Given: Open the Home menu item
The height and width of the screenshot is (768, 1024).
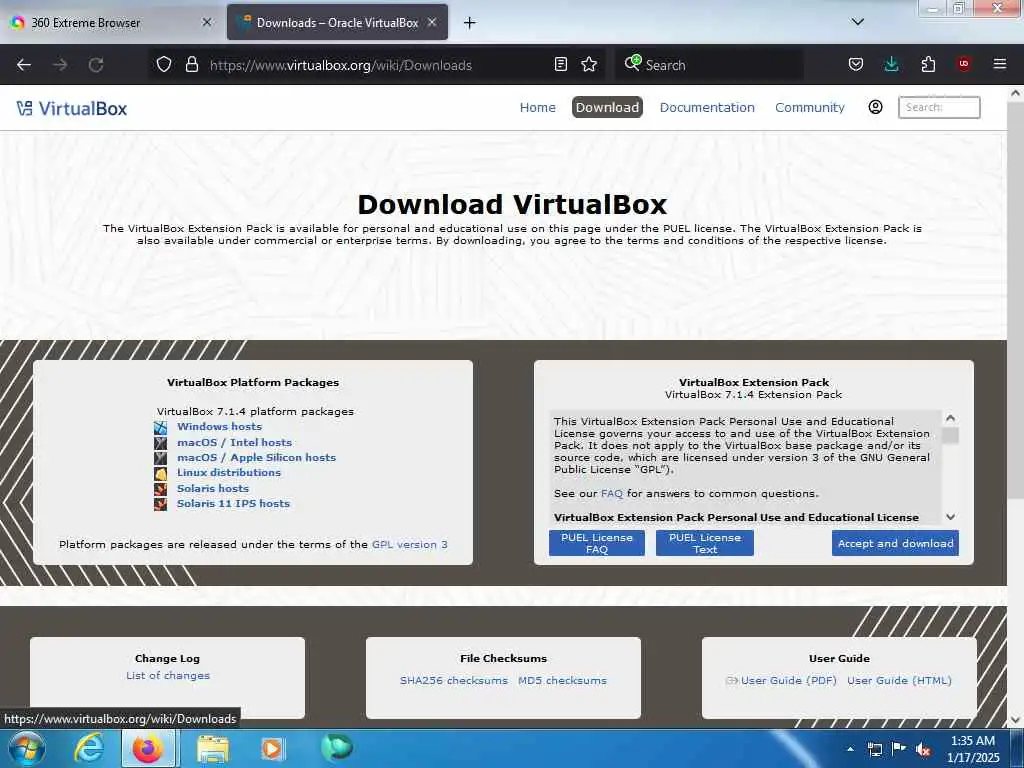Looking at the screenshot, I should 537,107.
